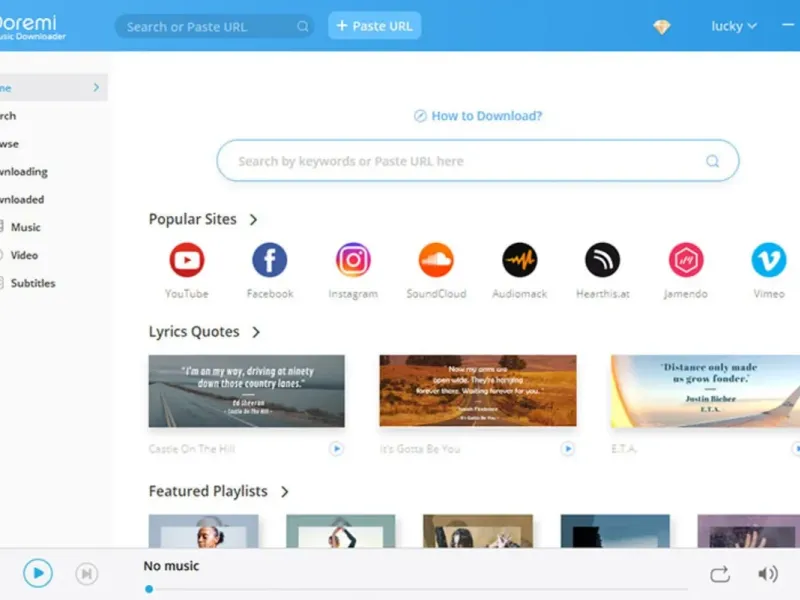Screen dimensions: 800x600
Task: Open the Instagram site icon
Action: 353,260
